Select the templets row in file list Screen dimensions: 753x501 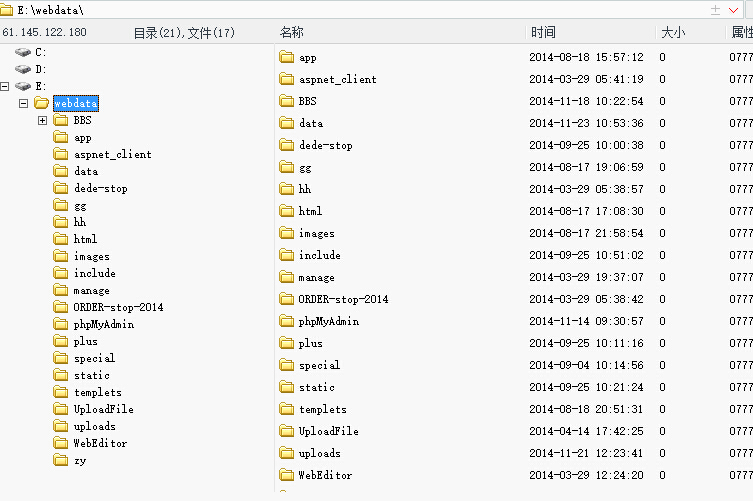pyautogui.click(x=515, y=409)
